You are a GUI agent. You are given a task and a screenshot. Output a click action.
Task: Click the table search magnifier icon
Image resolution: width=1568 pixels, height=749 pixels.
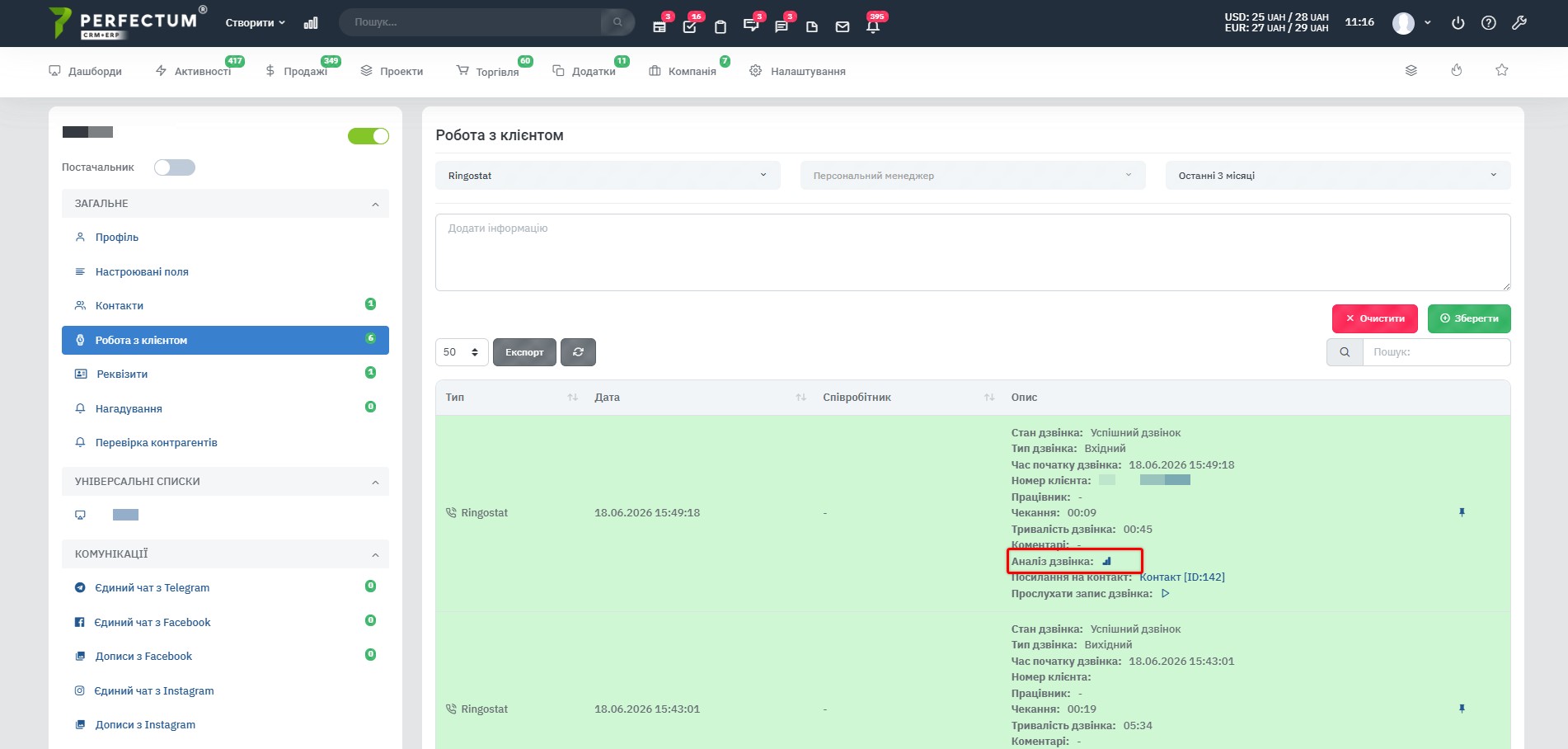pyautogui.click(x=1345, y=352)
